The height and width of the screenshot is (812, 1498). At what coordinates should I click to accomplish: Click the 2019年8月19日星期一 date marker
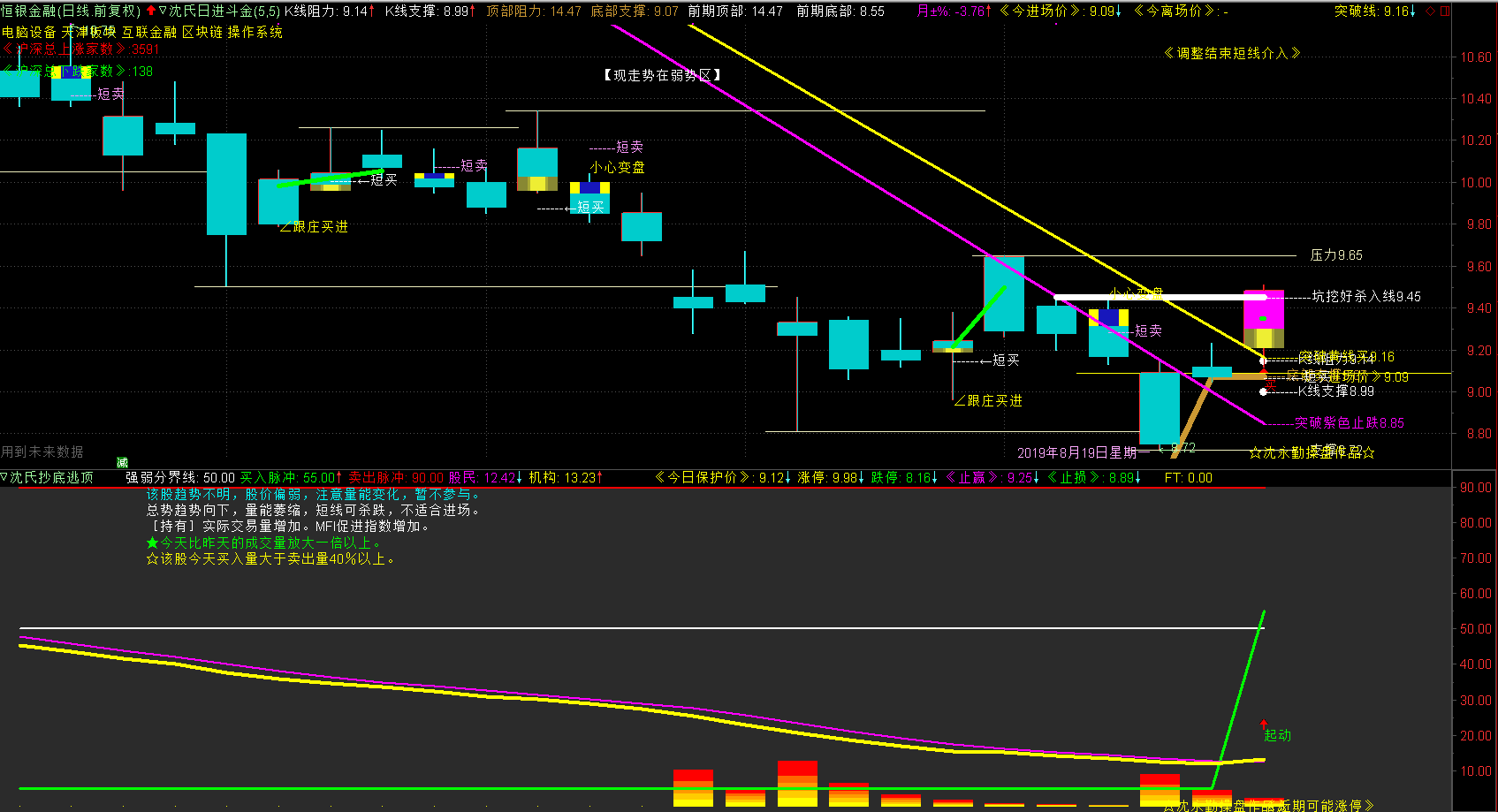1084,453
